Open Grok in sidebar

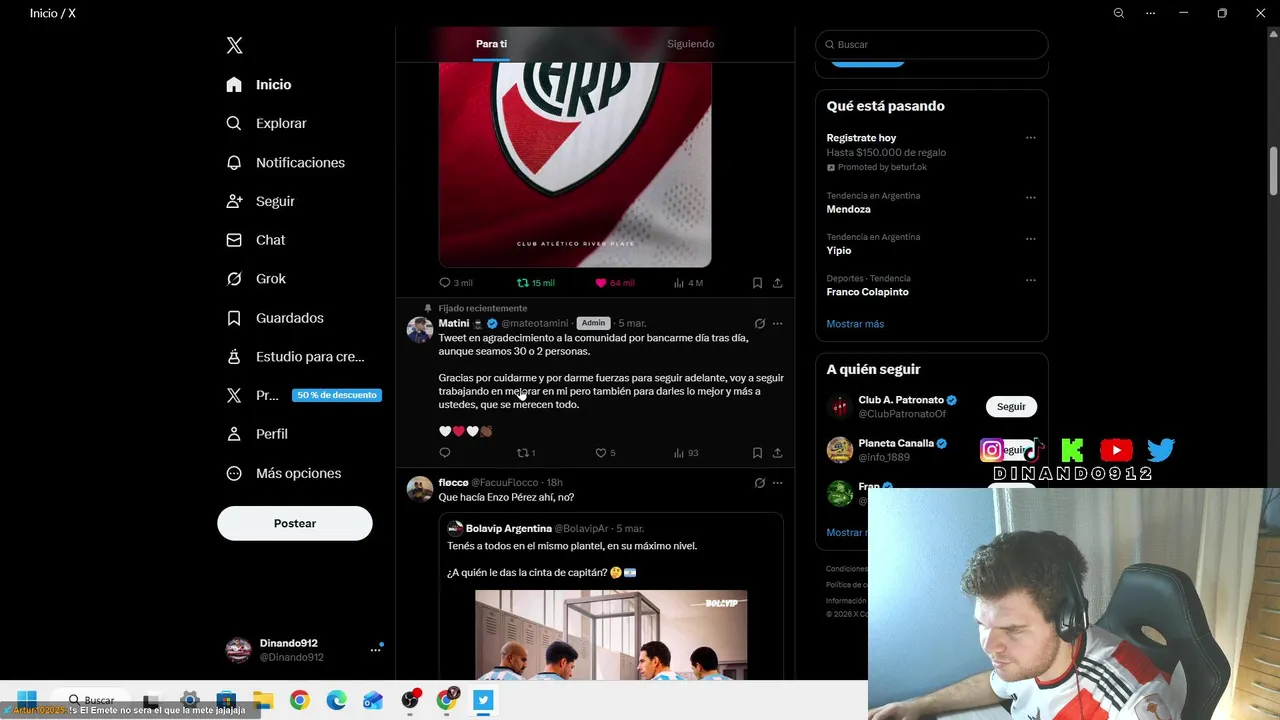click(x=256, y=279)
